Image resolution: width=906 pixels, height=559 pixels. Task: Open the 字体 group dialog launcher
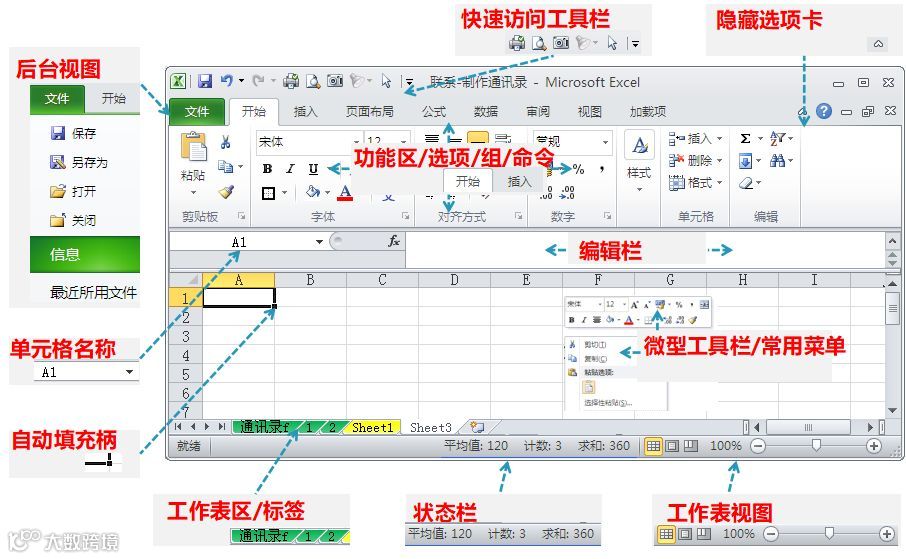pyautogui.click(x=406, y=216)
